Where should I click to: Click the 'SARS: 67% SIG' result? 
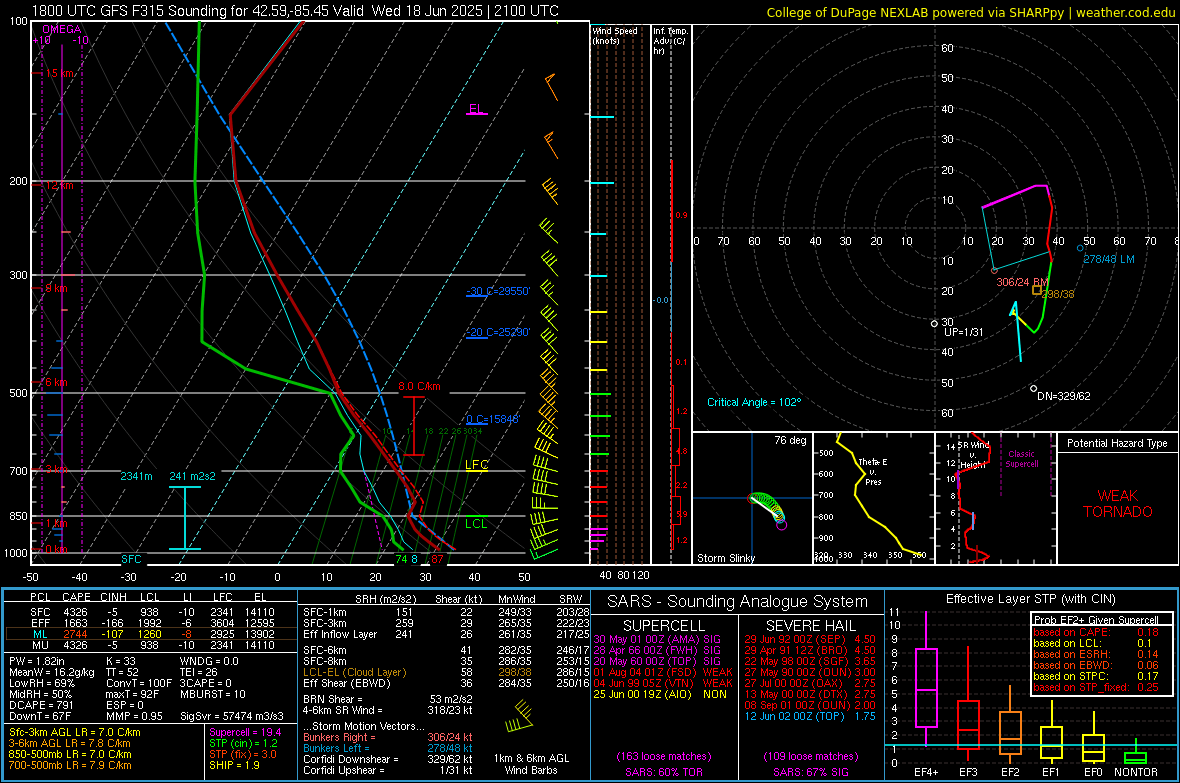click(x=810, y=772)
